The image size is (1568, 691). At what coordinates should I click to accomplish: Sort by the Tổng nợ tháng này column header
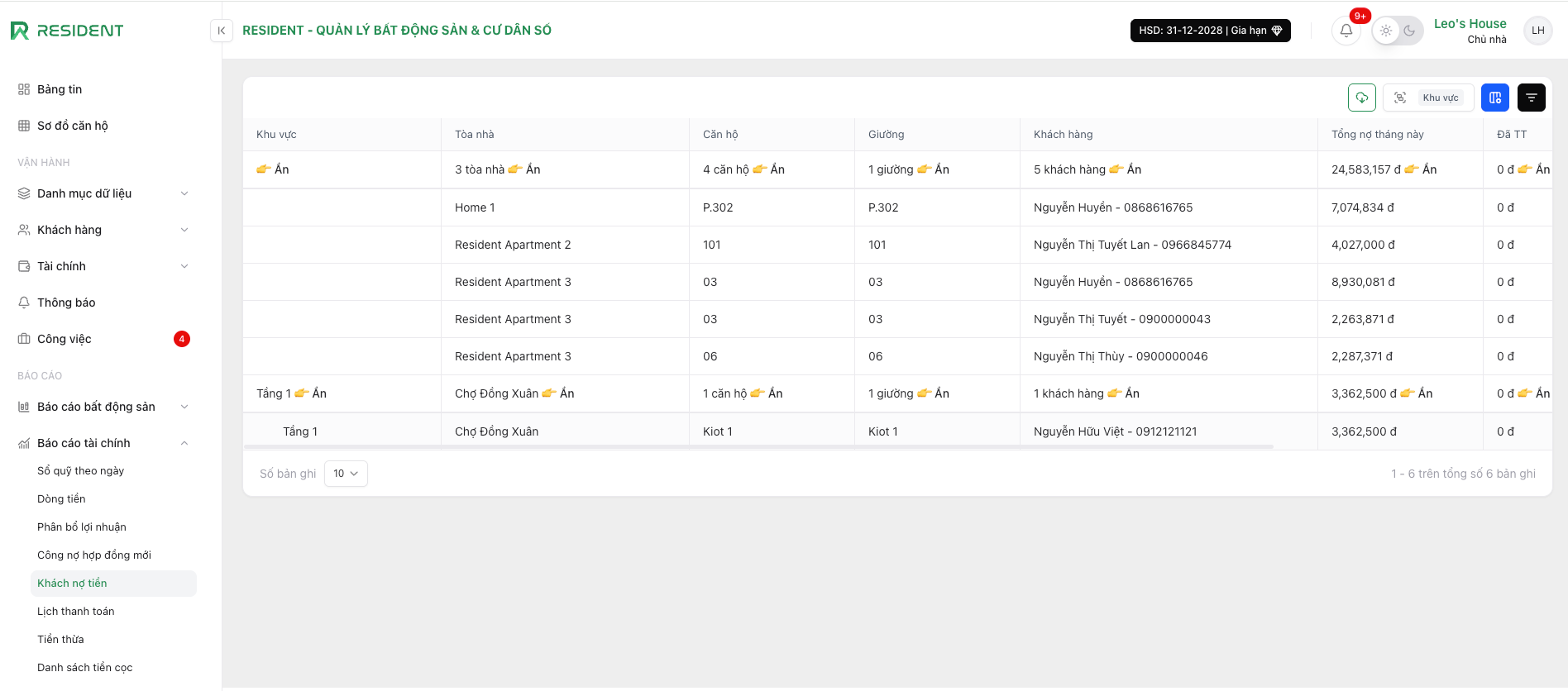pos(1377,135)
